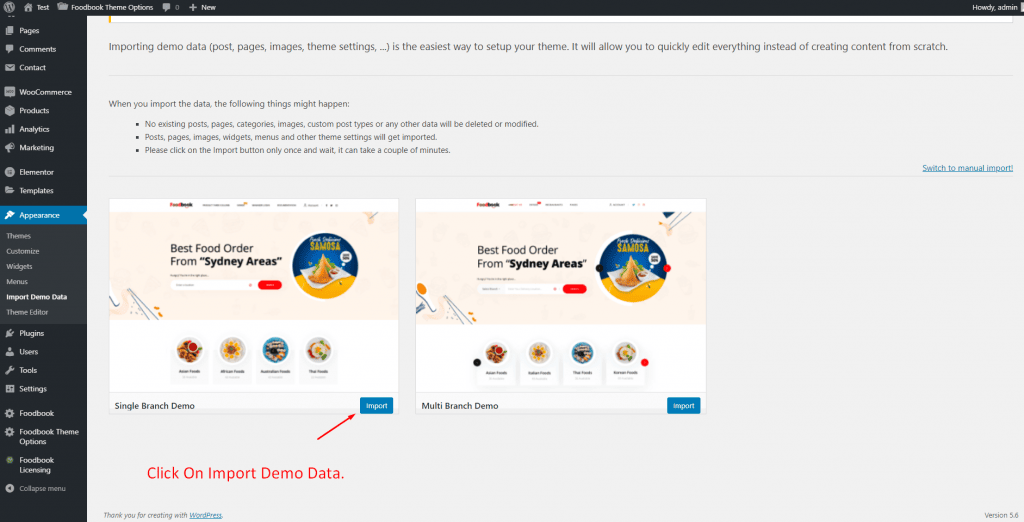Select Themes submenu item
The width and height of the screenshot is (1024, 522).
point(18,236)
